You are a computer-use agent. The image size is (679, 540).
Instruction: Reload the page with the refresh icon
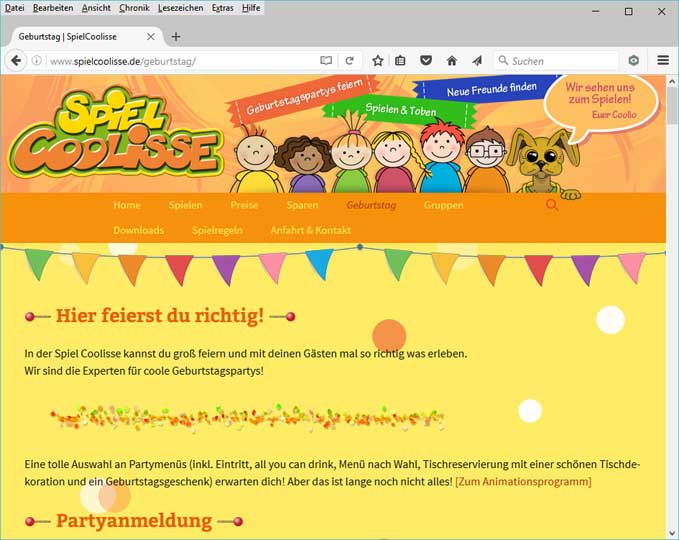349,61
